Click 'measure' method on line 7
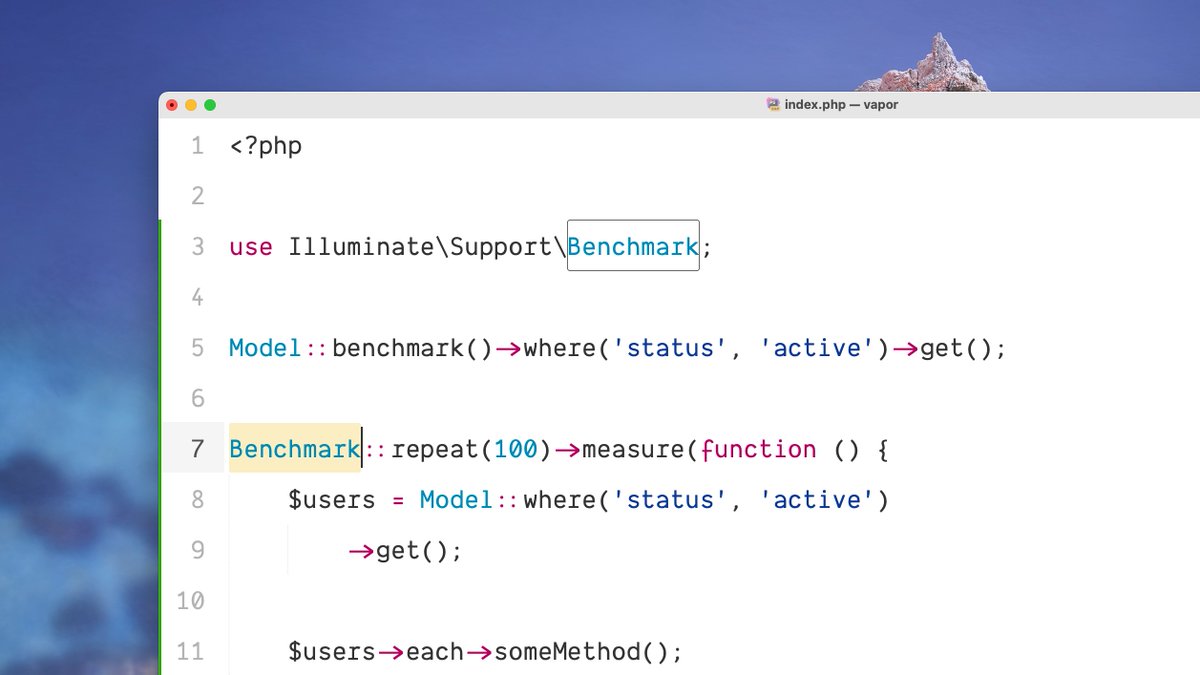This screenshot has width=1200, height=675. (633, 449)
